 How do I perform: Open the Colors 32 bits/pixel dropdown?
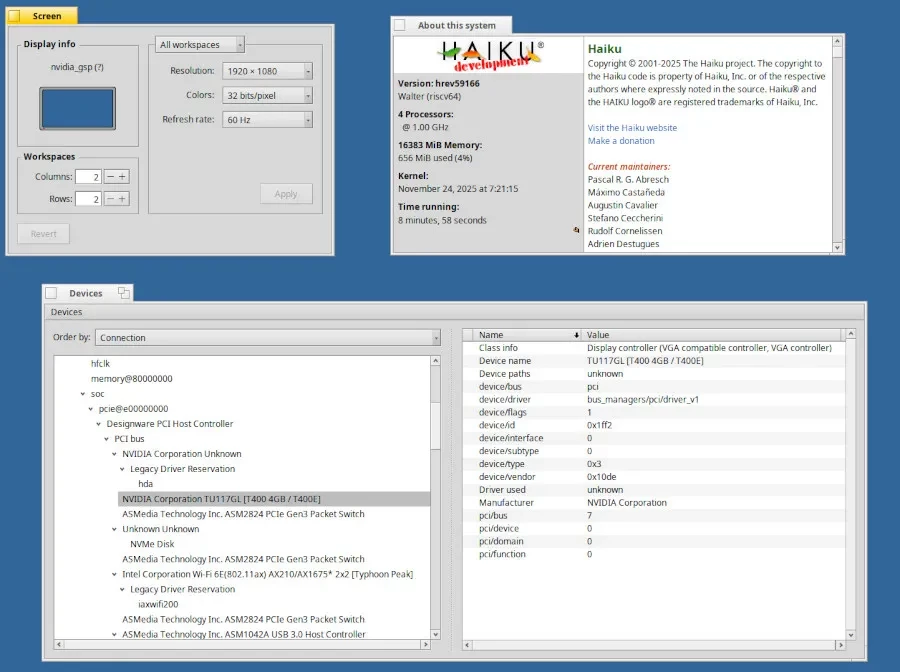[268, 96]
